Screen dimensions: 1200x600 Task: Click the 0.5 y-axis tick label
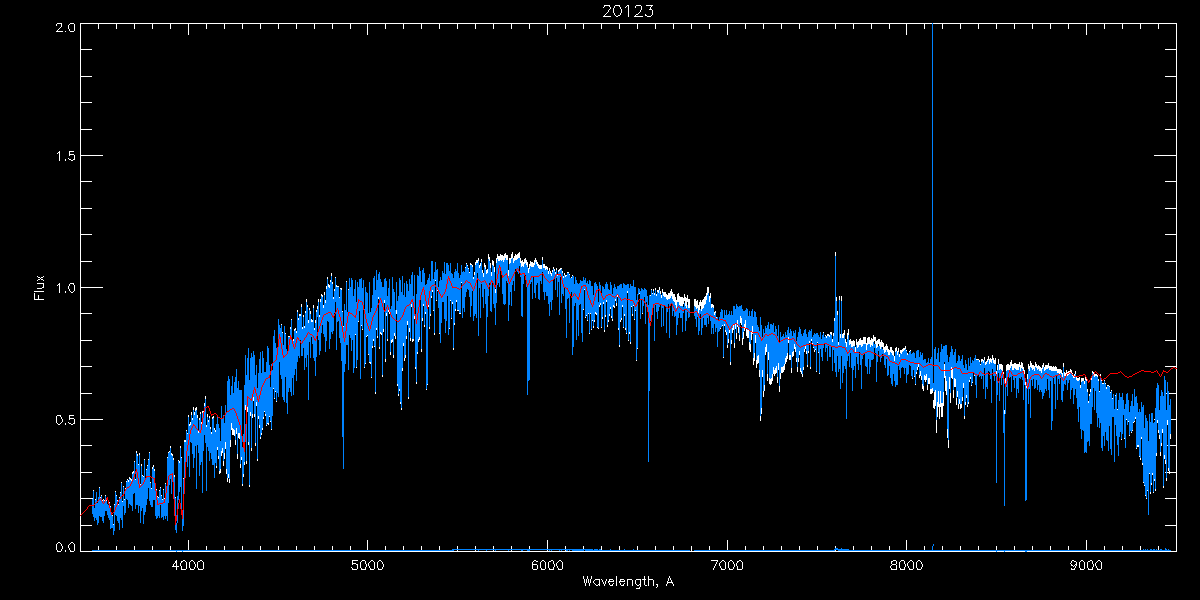click(66, 419)
